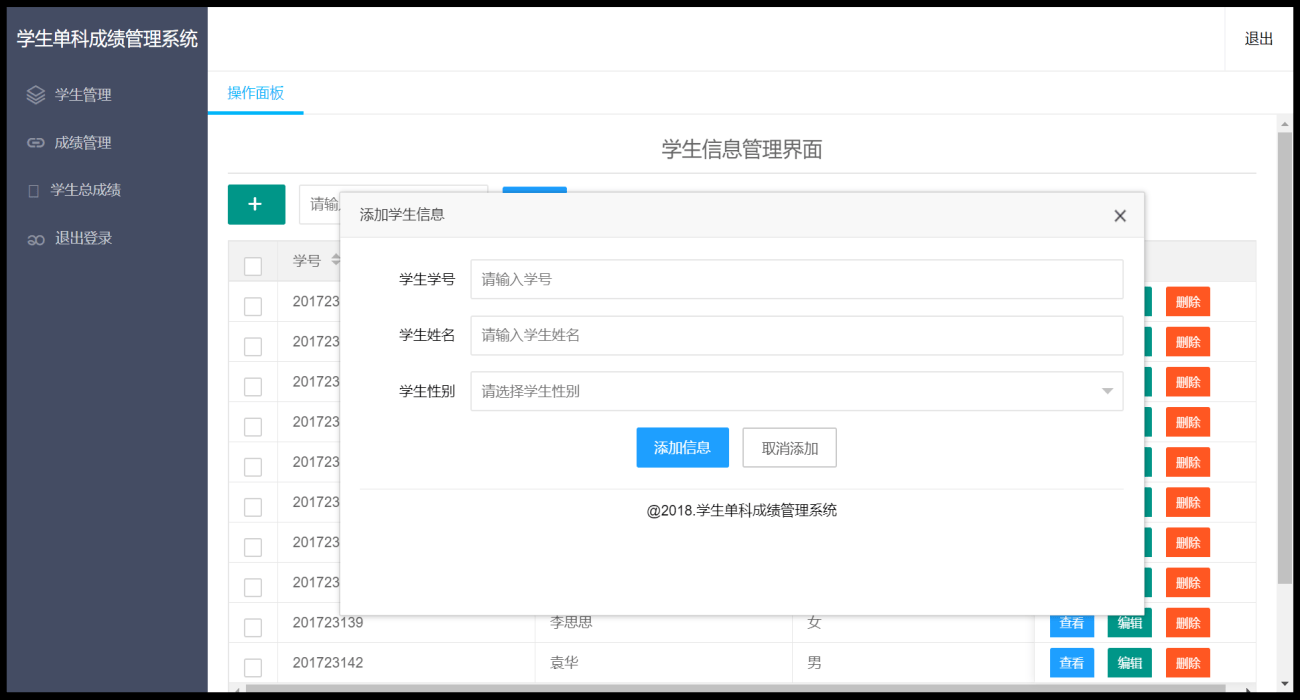
Task: Click the 添加信息 button
Action: 682,447
